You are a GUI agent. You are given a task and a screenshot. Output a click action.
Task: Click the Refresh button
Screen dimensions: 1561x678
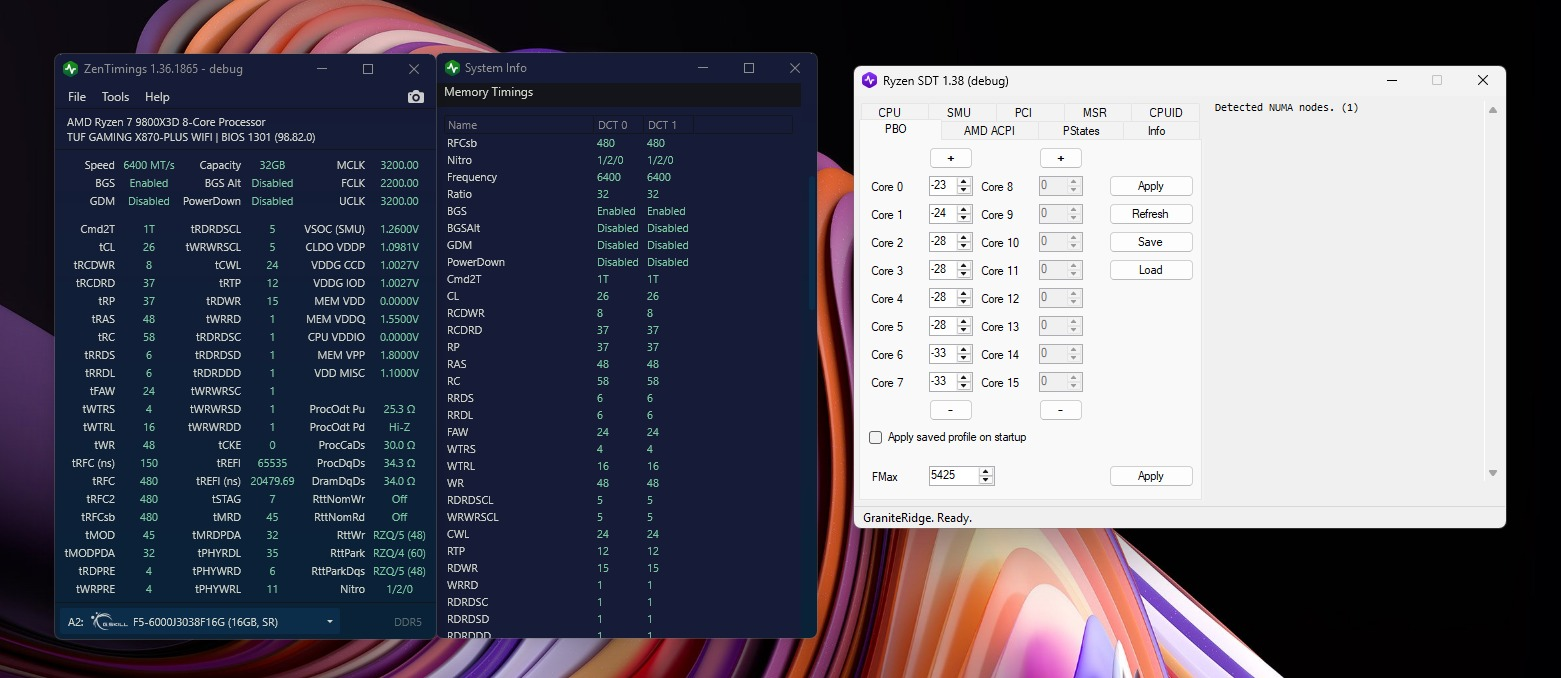coord(1151,214)
